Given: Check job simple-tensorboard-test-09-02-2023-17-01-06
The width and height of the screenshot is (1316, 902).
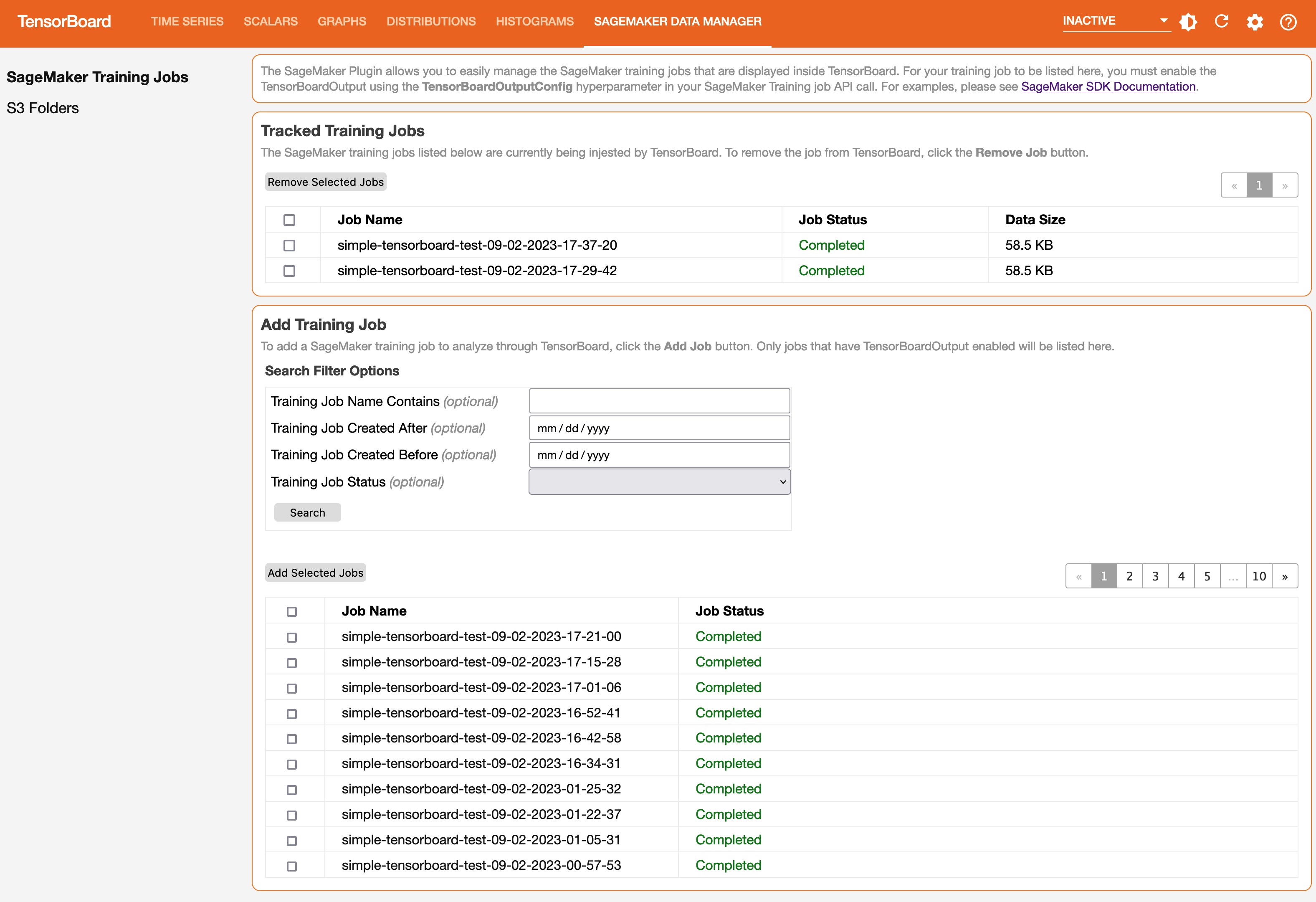Looking at the screenshot, I should point(291,688).
